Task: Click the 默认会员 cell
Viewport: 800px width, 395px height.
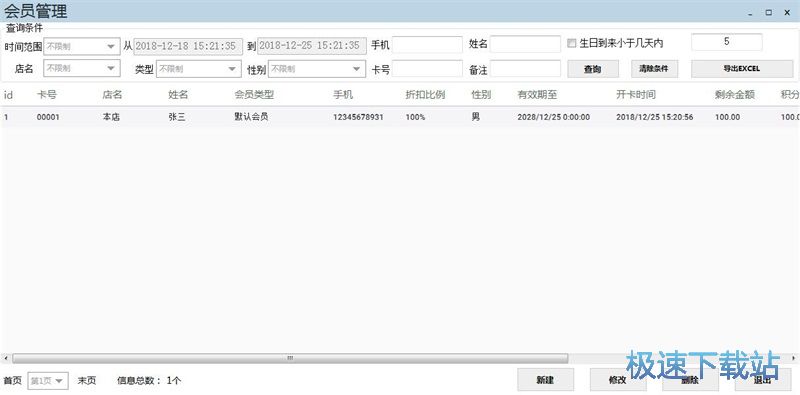Action: (x=251, y=117)
